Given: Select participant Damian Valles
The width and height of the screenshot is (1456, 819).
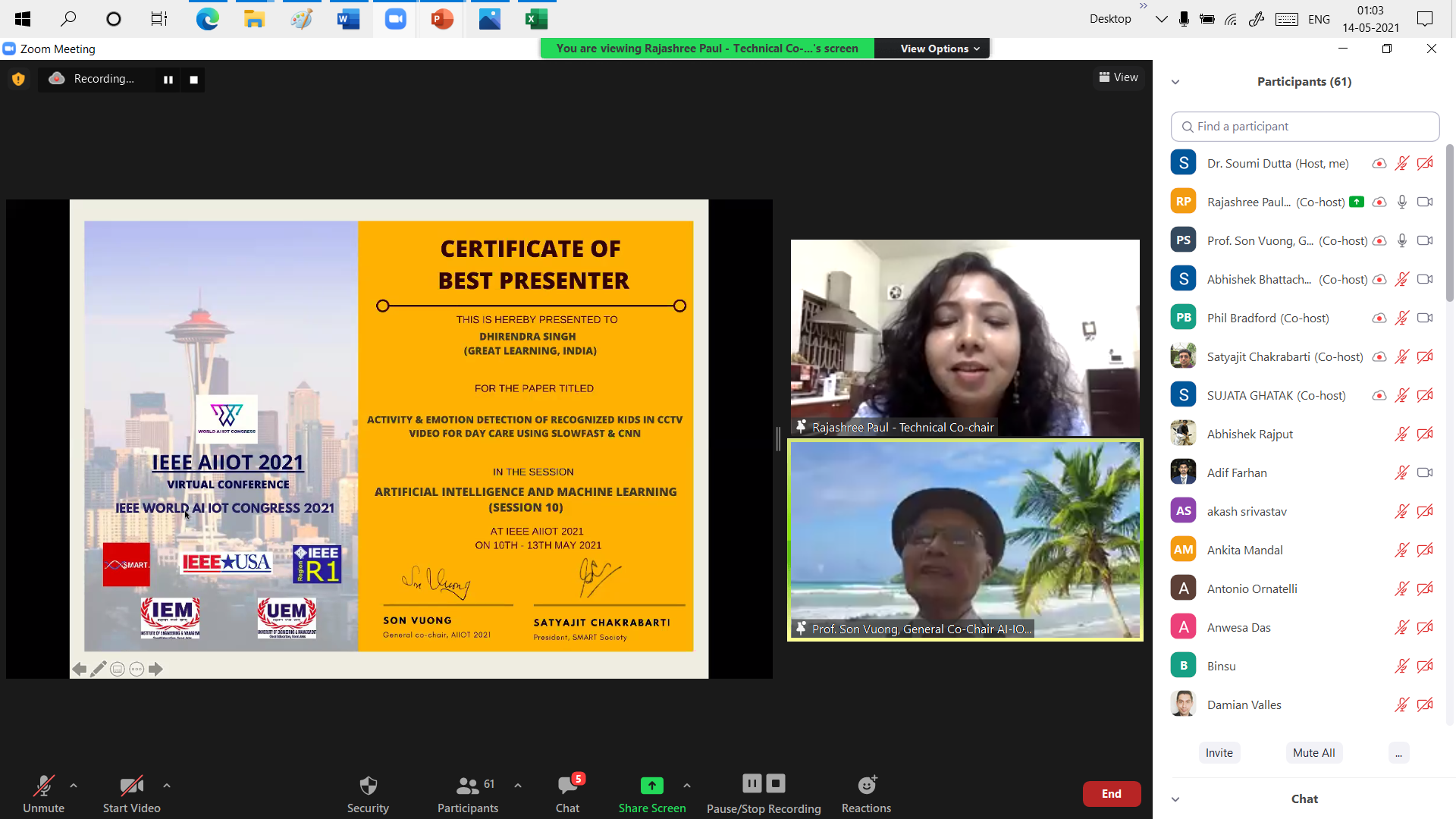Looking at the screenshot, I should pyautogui.click(x=1304, y=705).
